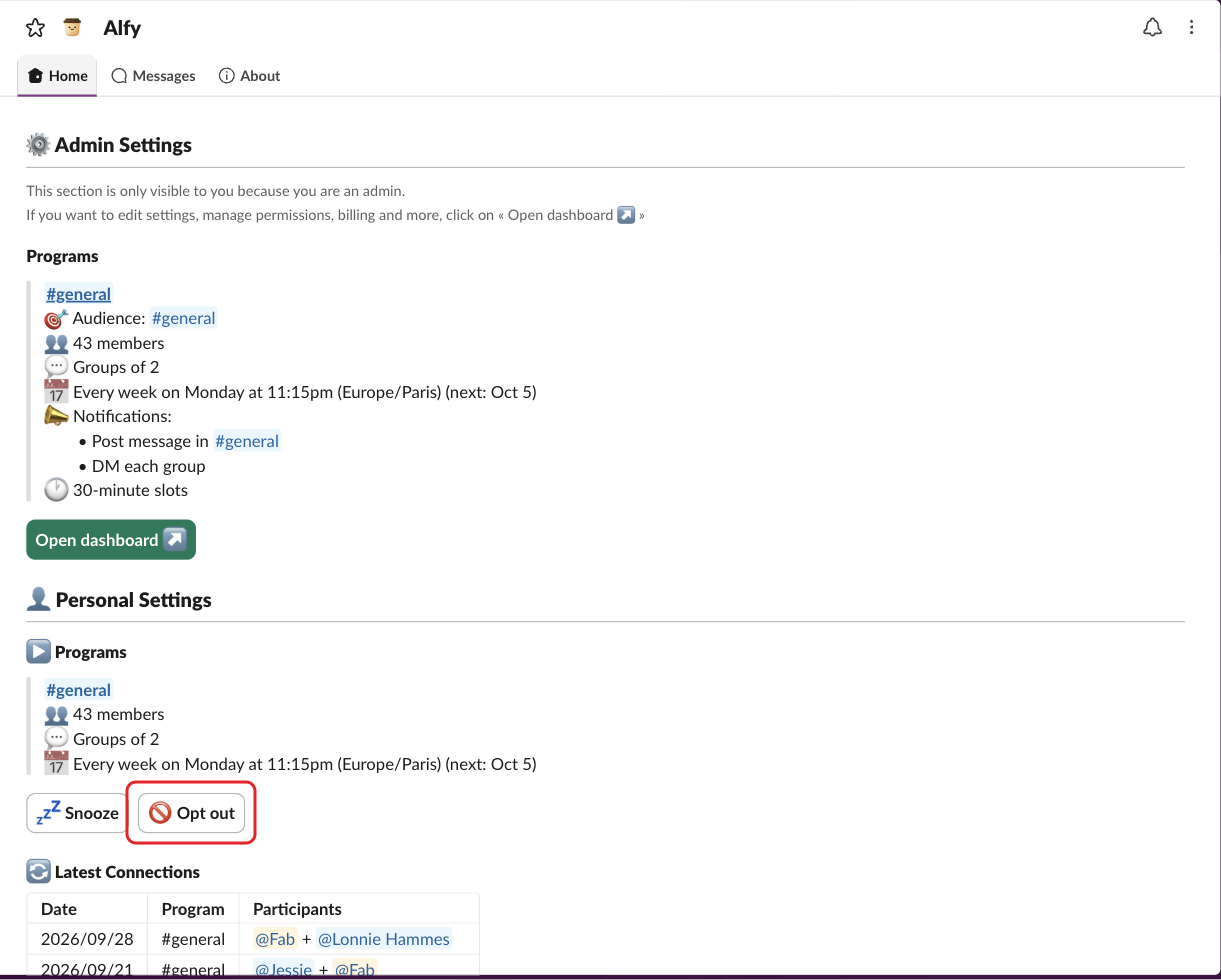Open the bold underlined #general program link
Image resolution: width=1221 pixels, height=980 pixels.
tap(78, 294)
